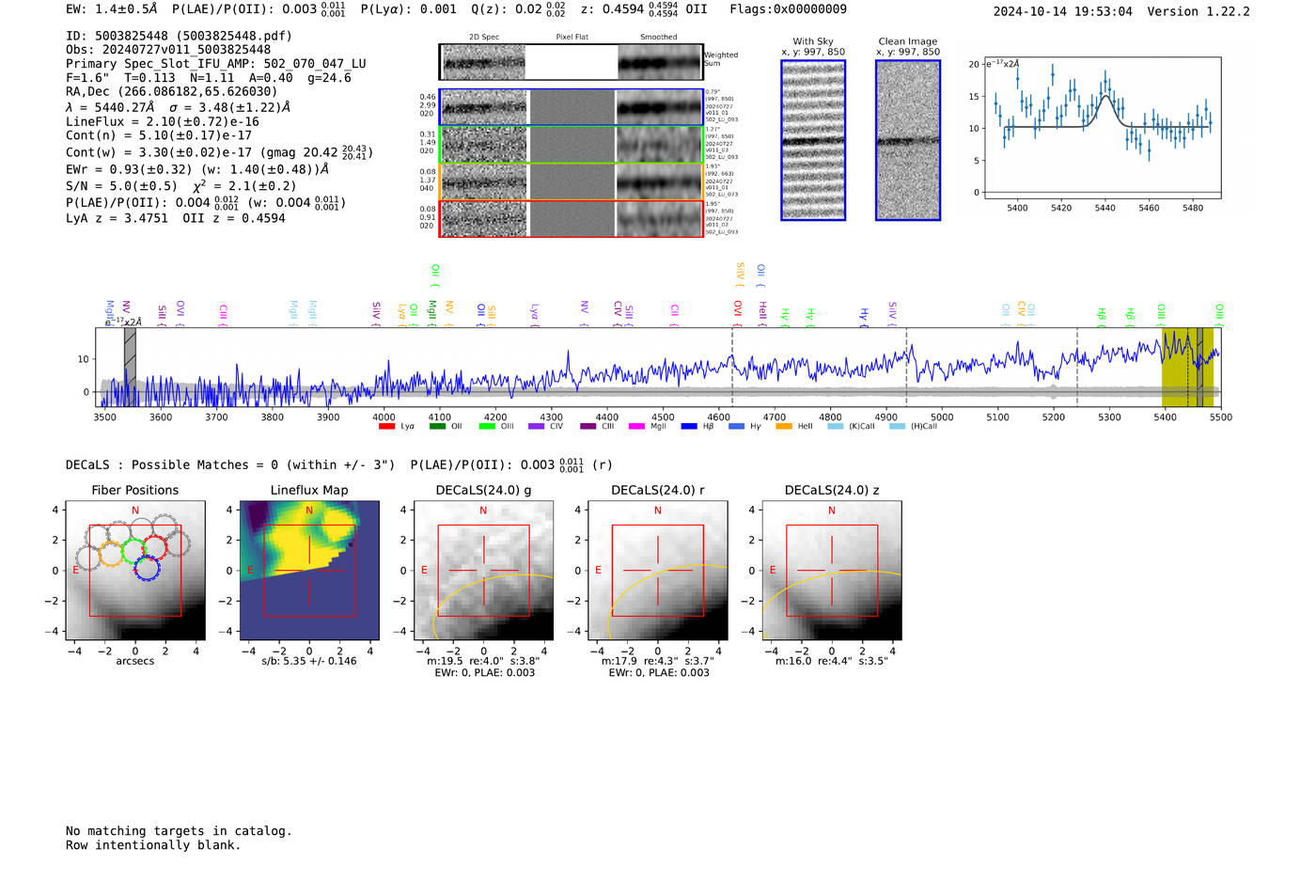Click the Gaussian emission line fit plot
This screenshot has height=896, width=1316.
click(x=1103, y=128)
